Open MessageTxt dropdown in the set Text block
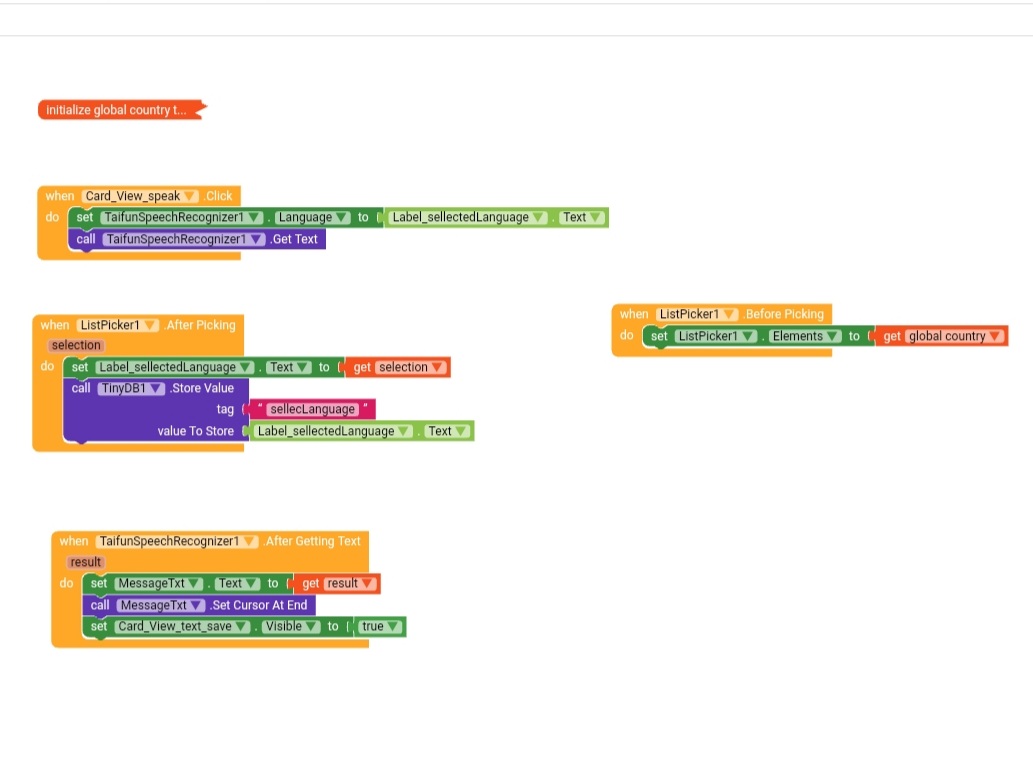1033x775 pixels. click(x=159, y=583)
